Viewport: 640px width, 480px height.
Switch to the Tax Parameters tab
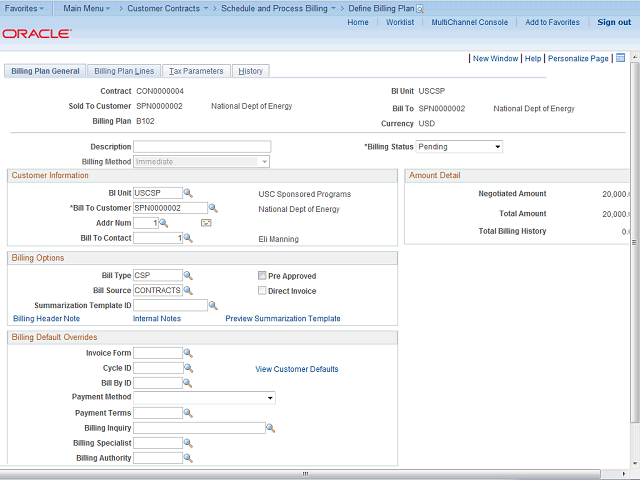coord(196,71)
